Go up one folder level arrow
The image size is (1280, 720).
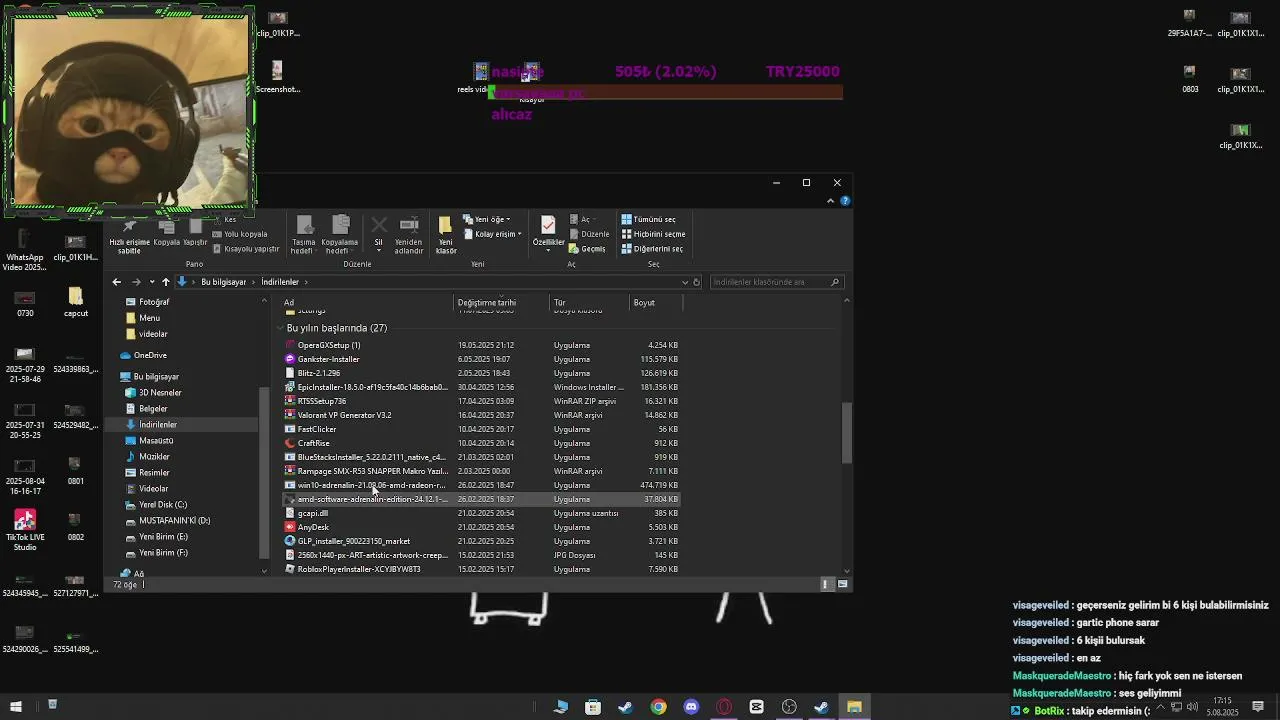pyautogui.click(x=166, y=282)
